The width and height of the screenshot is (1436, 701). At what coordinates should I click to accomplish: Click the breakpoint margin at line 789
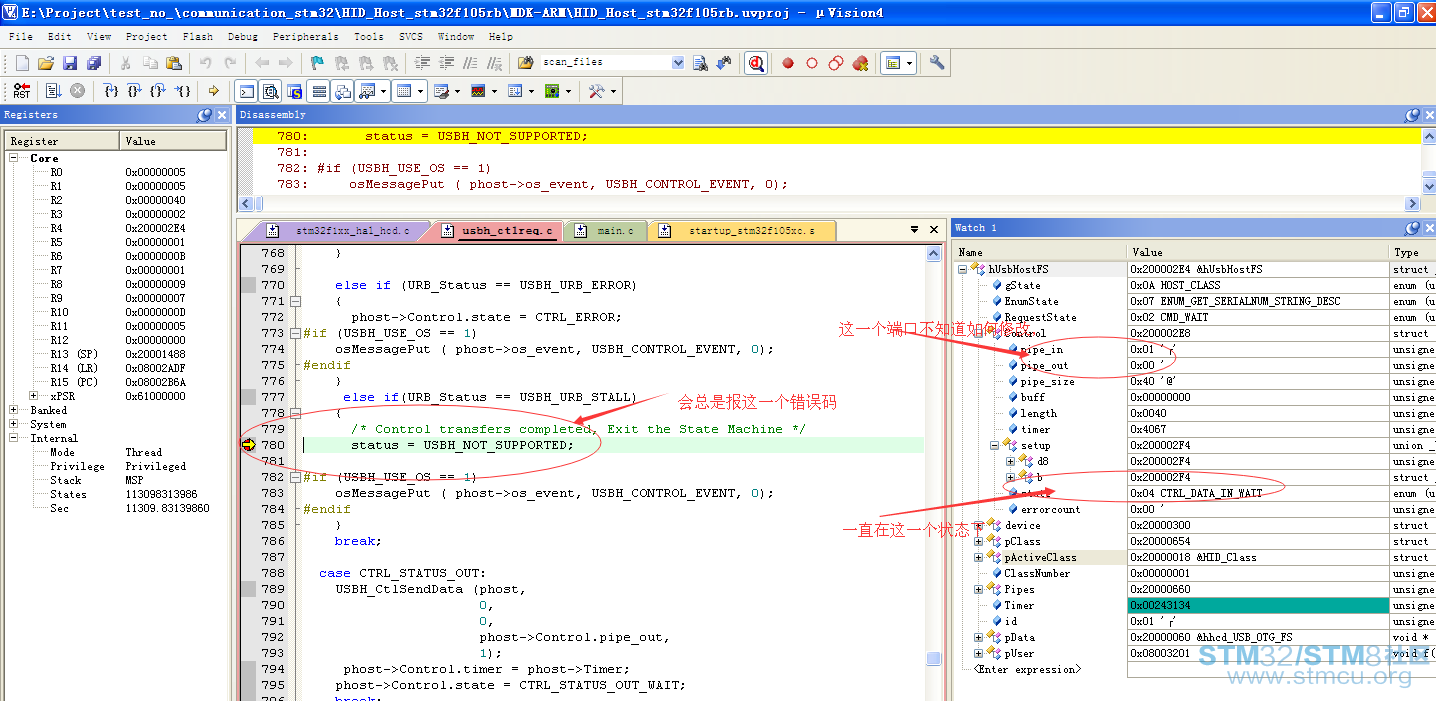pyautogui.click(x=248, y=589)
